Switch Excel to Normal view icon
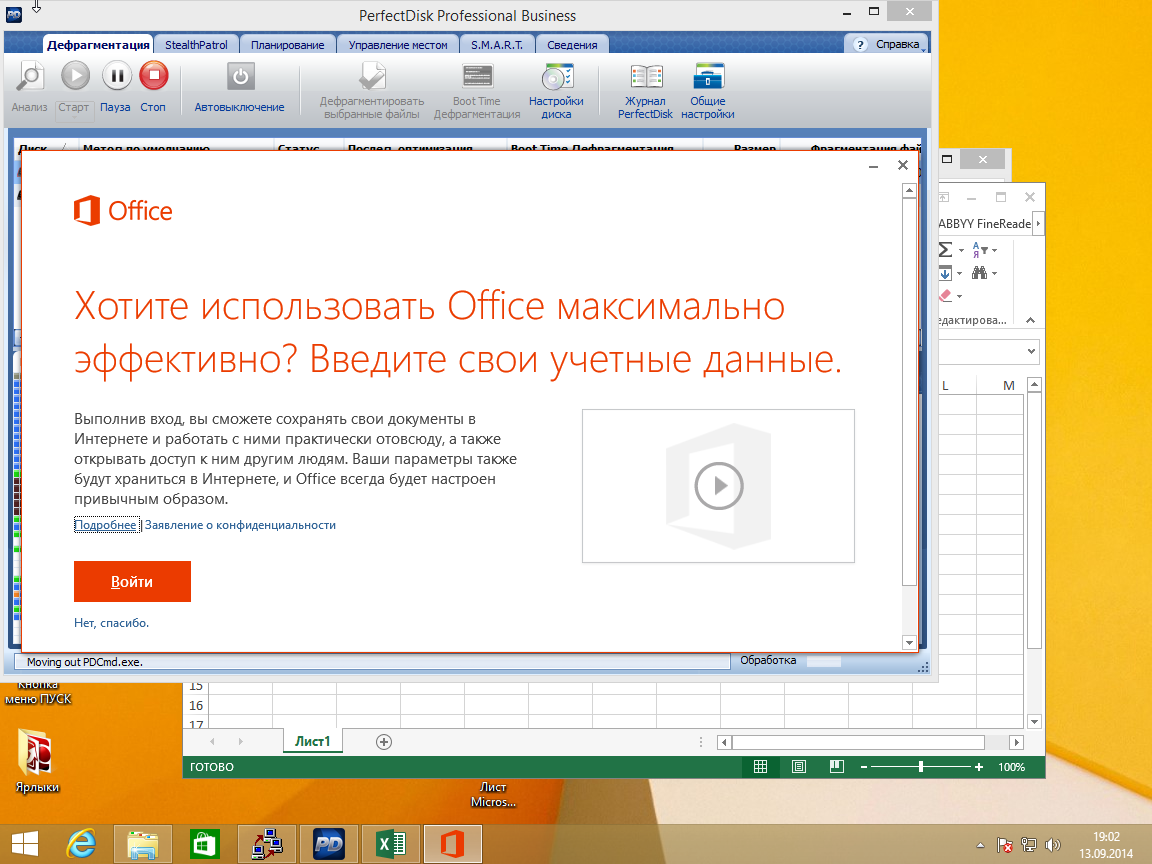This screenshot has width=1152, height=864. point(760,767)
